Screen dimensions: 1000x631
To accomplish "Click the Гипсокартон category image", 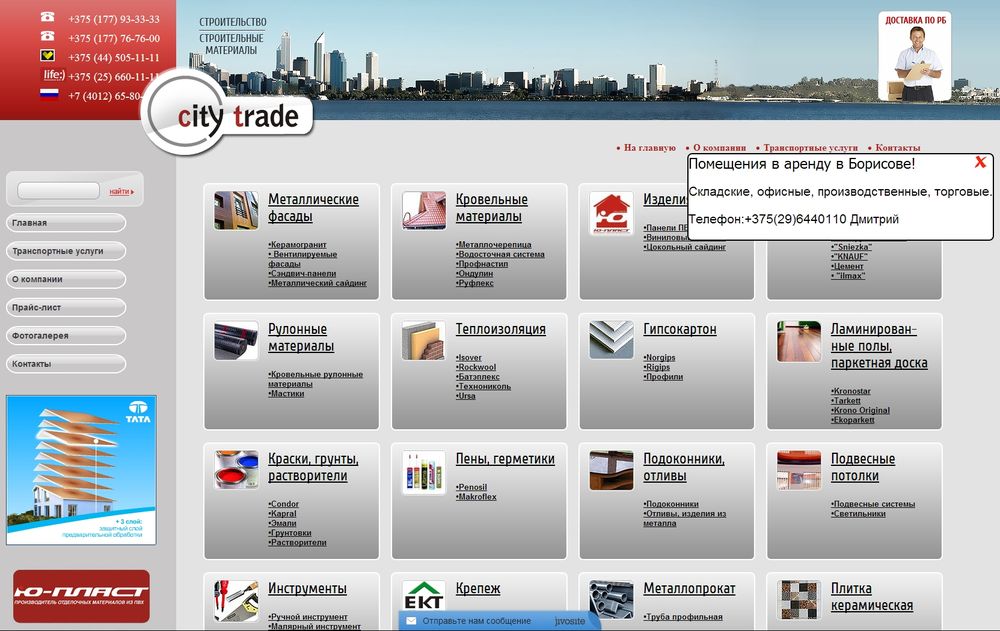I will [611, 341].
